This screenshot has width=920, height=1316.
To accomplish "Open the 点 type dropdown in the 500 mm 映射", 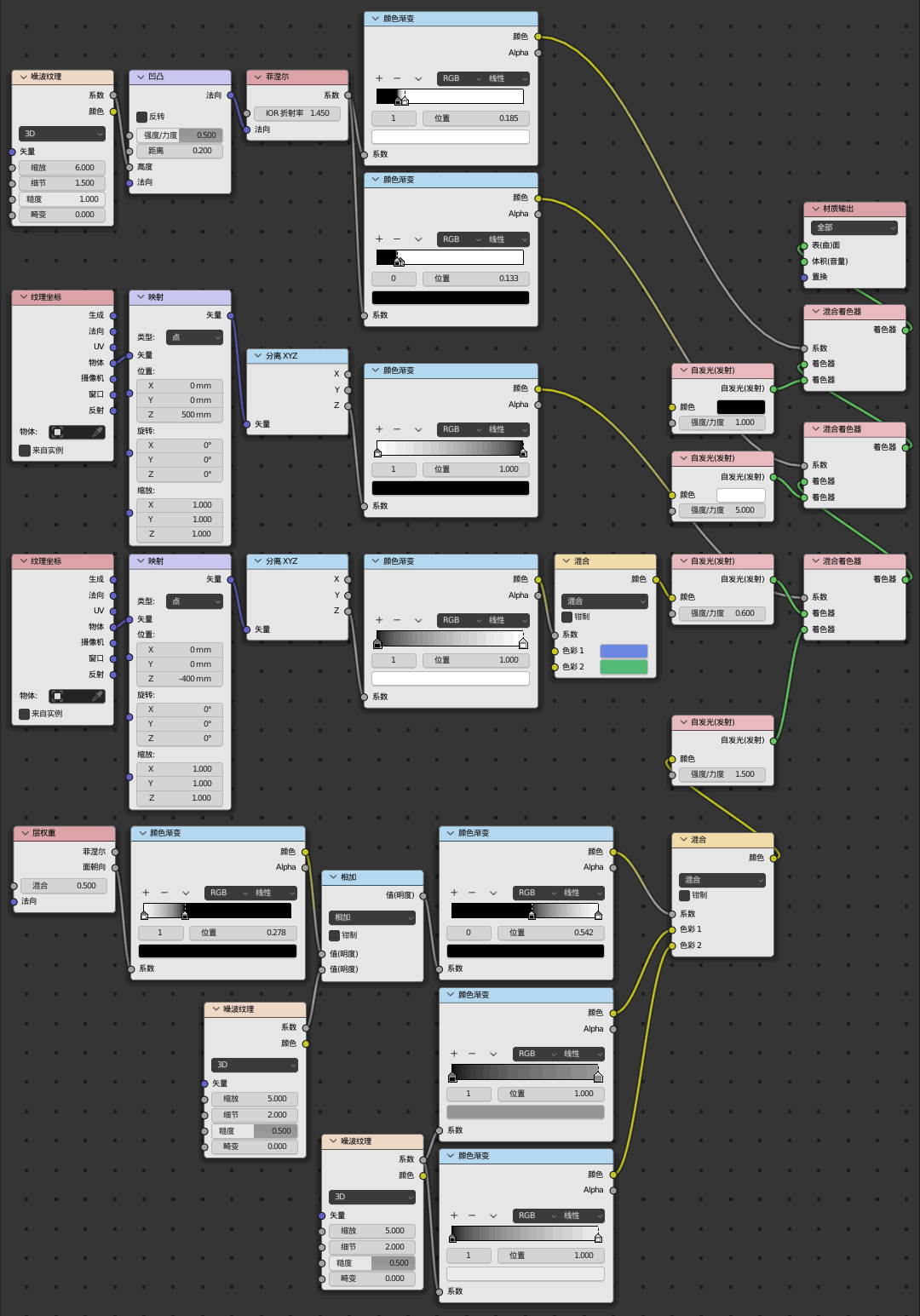I will [x=194, y=337].
